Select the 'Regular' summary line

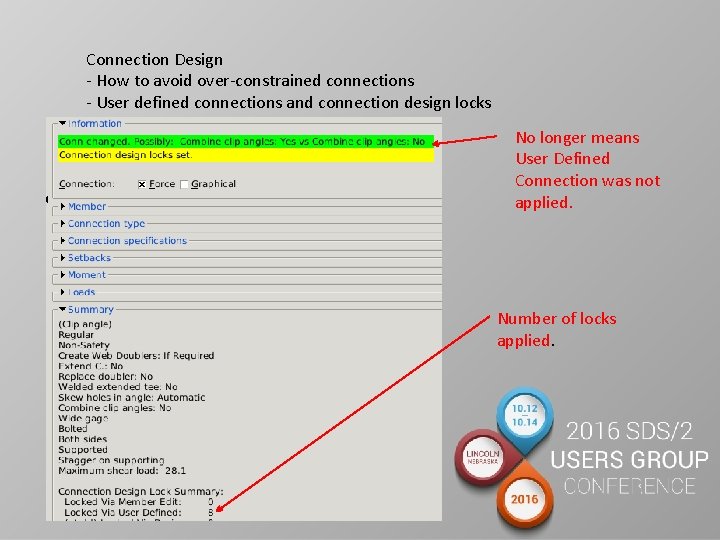tap(76, 335)
